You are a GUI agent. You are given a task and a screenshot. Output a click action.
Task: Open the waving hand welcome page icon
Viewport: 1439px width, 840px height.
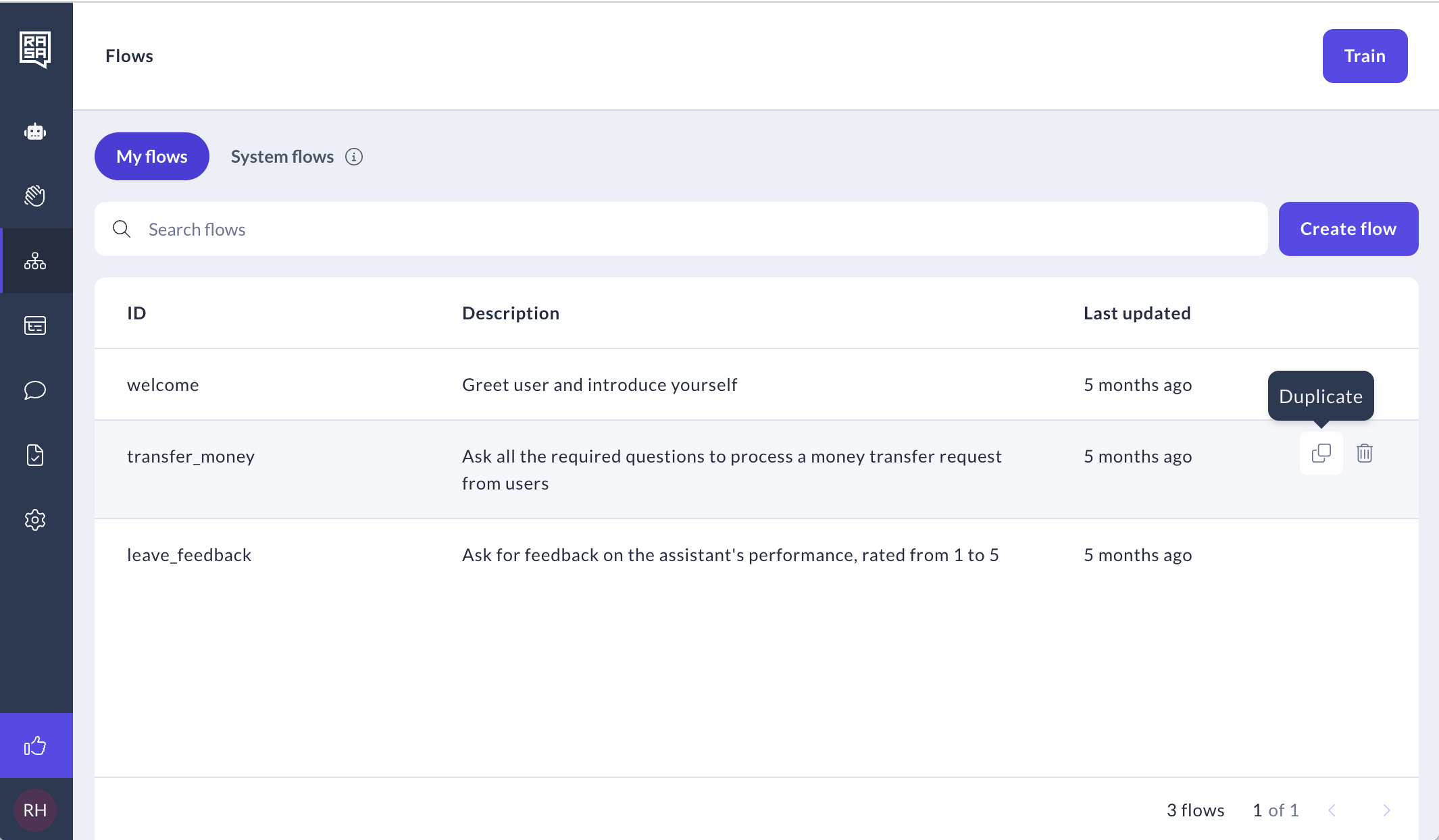pyautogui.click(x=35, y=196)
